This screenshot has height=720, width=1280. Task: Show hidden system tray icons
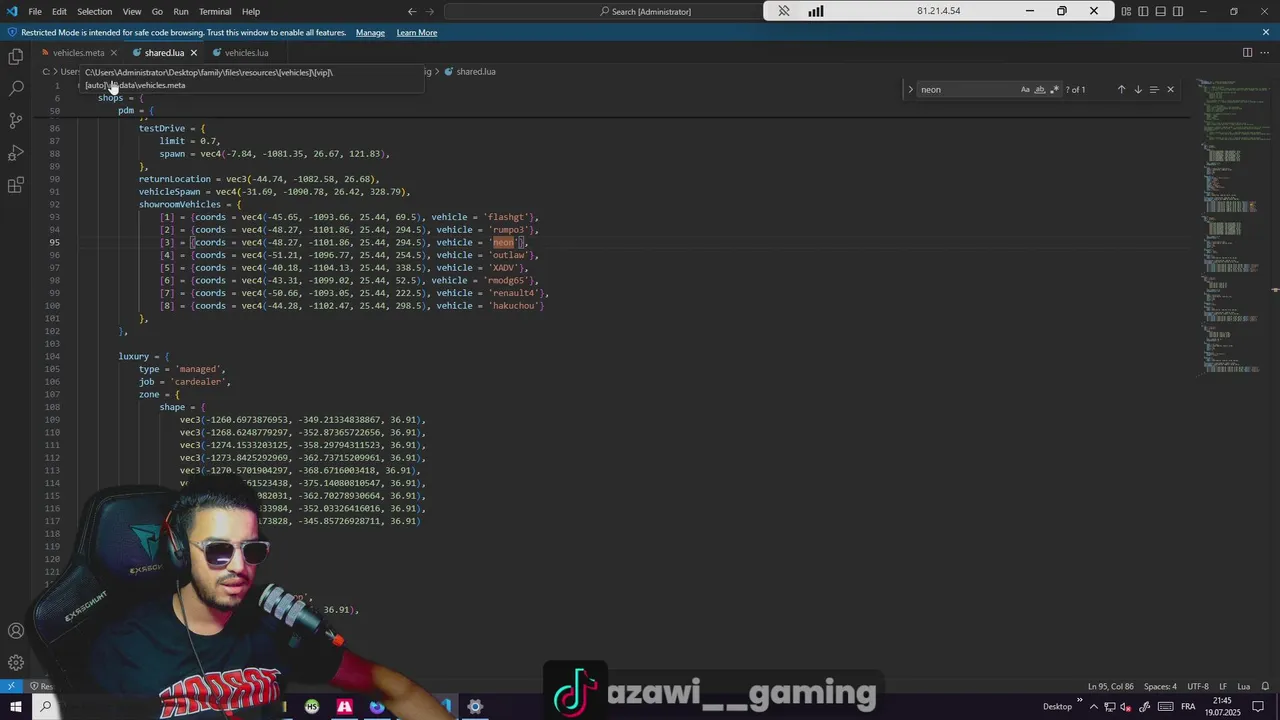[x=1093, y=707]
